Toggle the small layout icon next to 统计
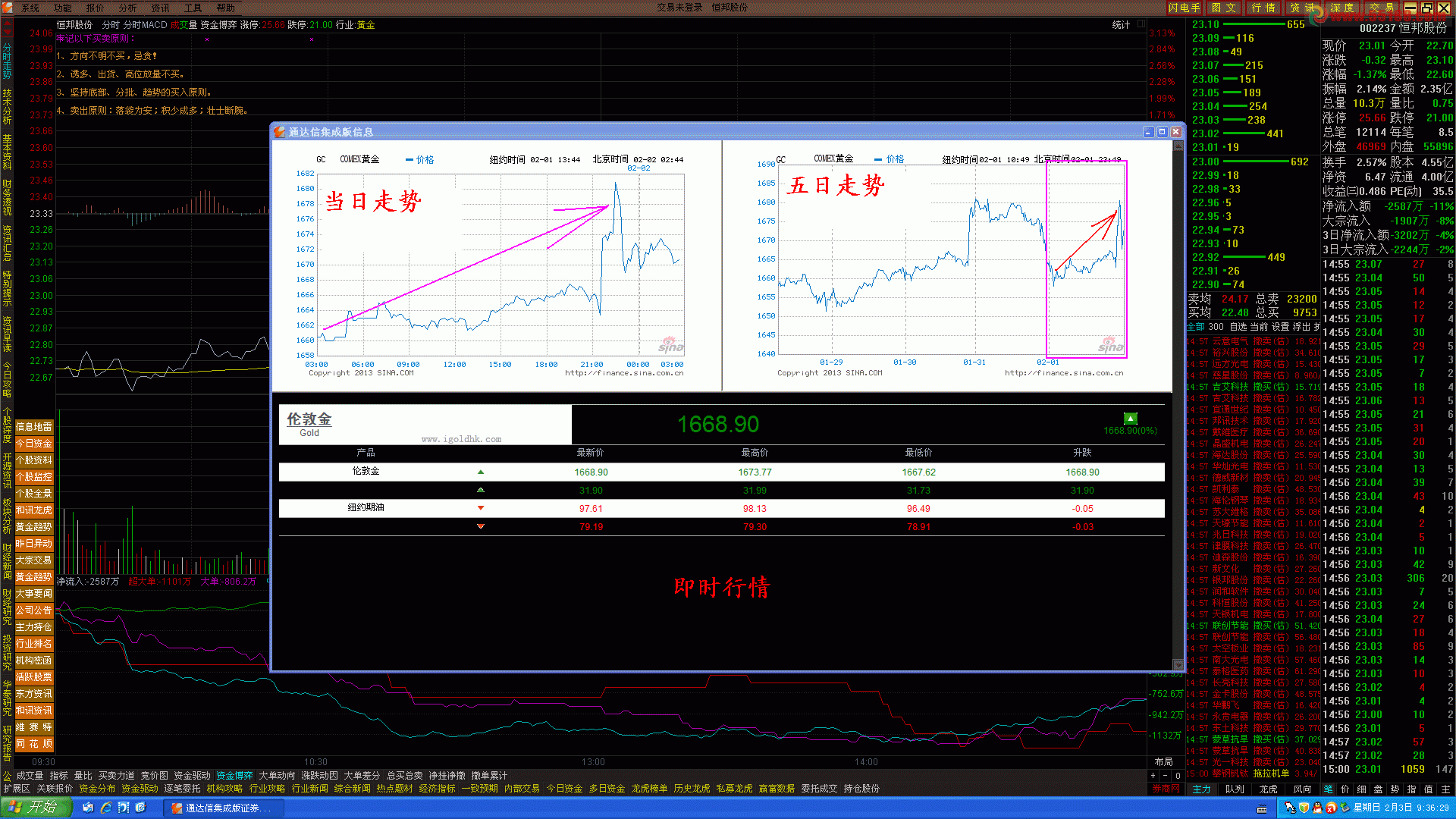The width and height of the screenshot is (1456, 819). [x=1141, y=24]
